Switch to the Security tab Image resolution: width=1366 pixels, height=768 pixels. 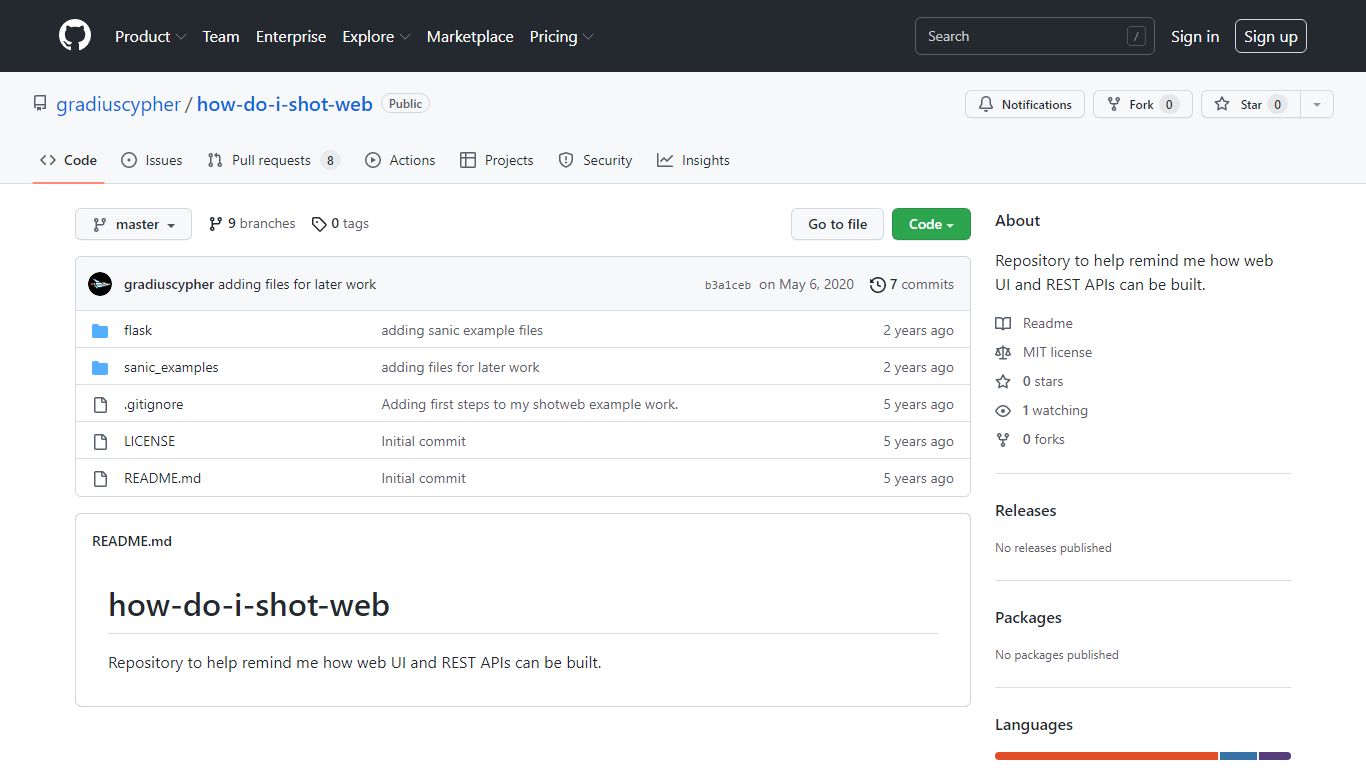point(595,160)
